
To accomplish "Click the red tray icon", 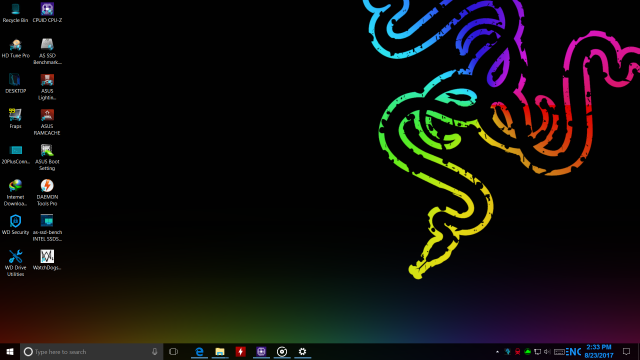I will pyautogui.click(x=518, y=351).
